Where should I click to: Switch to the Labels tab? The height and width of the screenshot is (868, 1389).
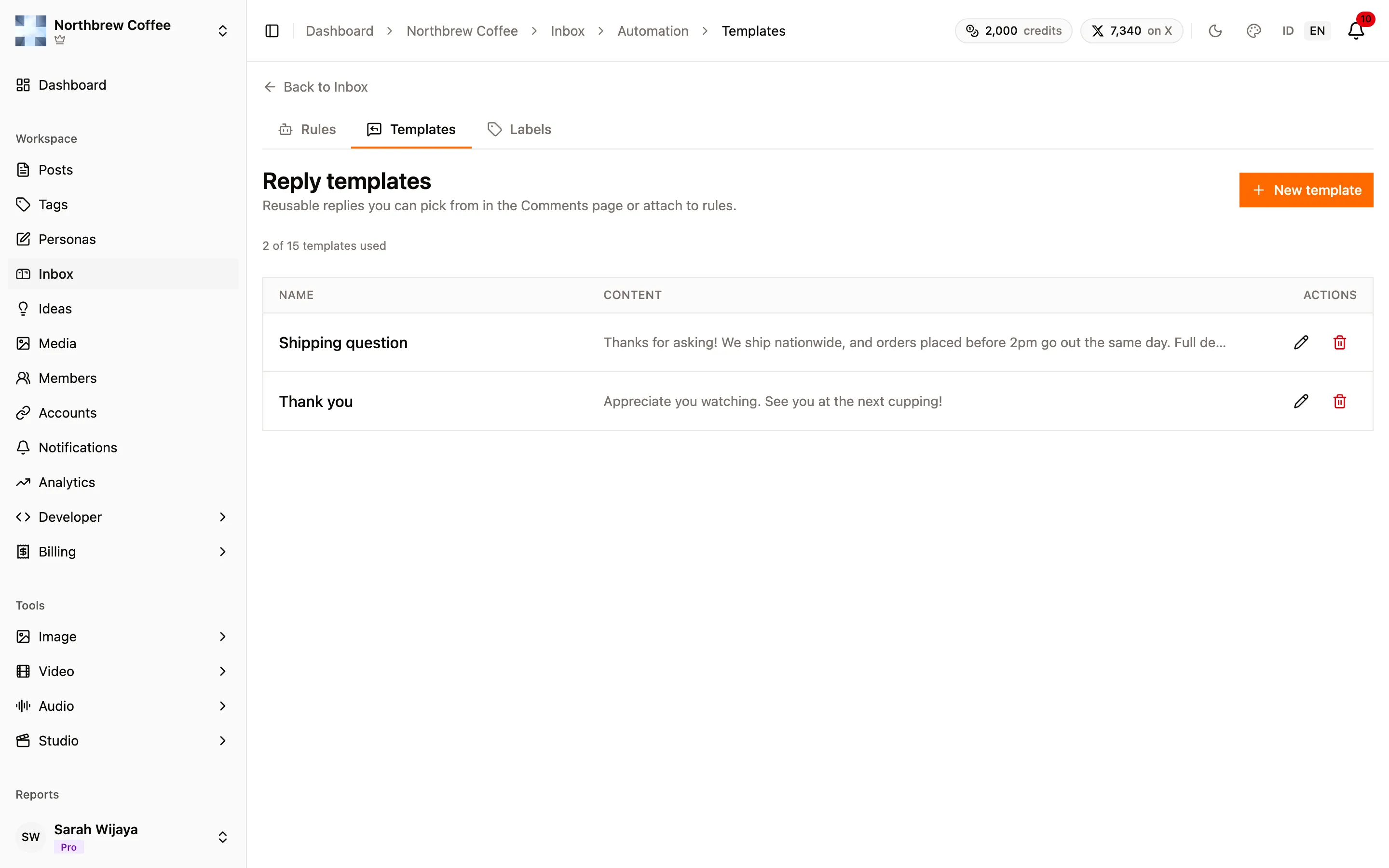pyautogui.click(x=519, y=130)
